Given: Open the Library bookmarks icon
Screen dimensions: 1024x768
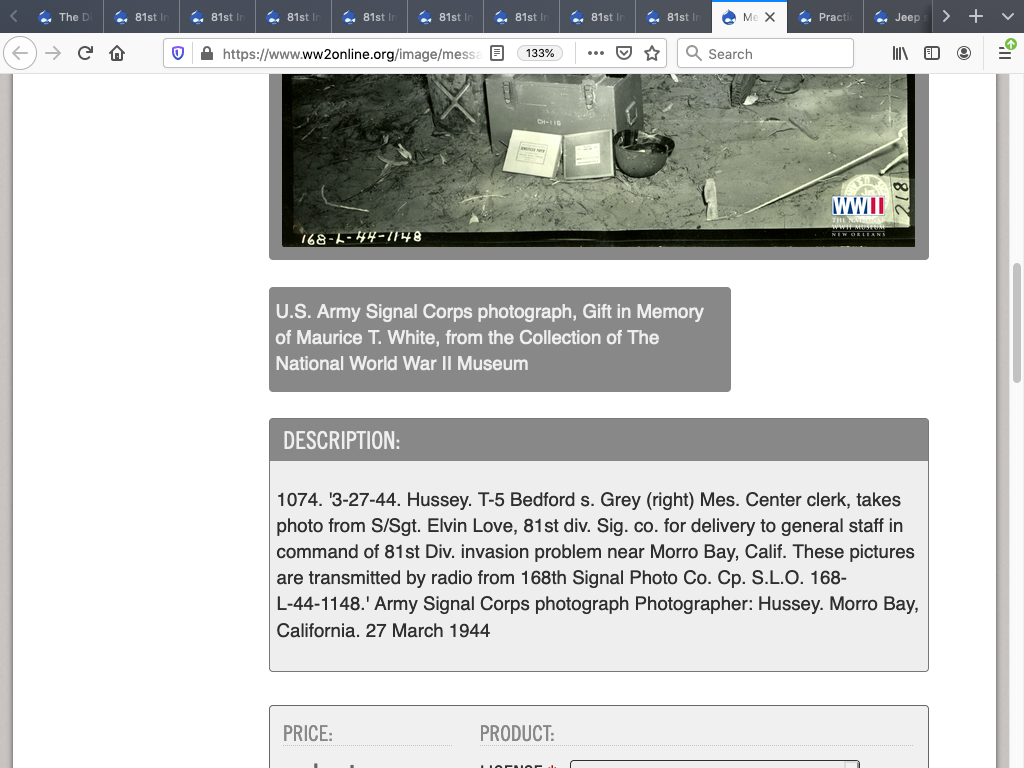Looking at the screenshot, I should [900, 54].
